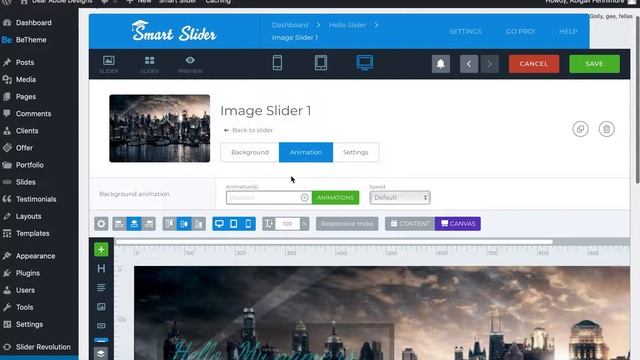This screenshot has height=360, width=640.
Task: Toggle layer visibility on tablet
Action: (x=234, y=224)
